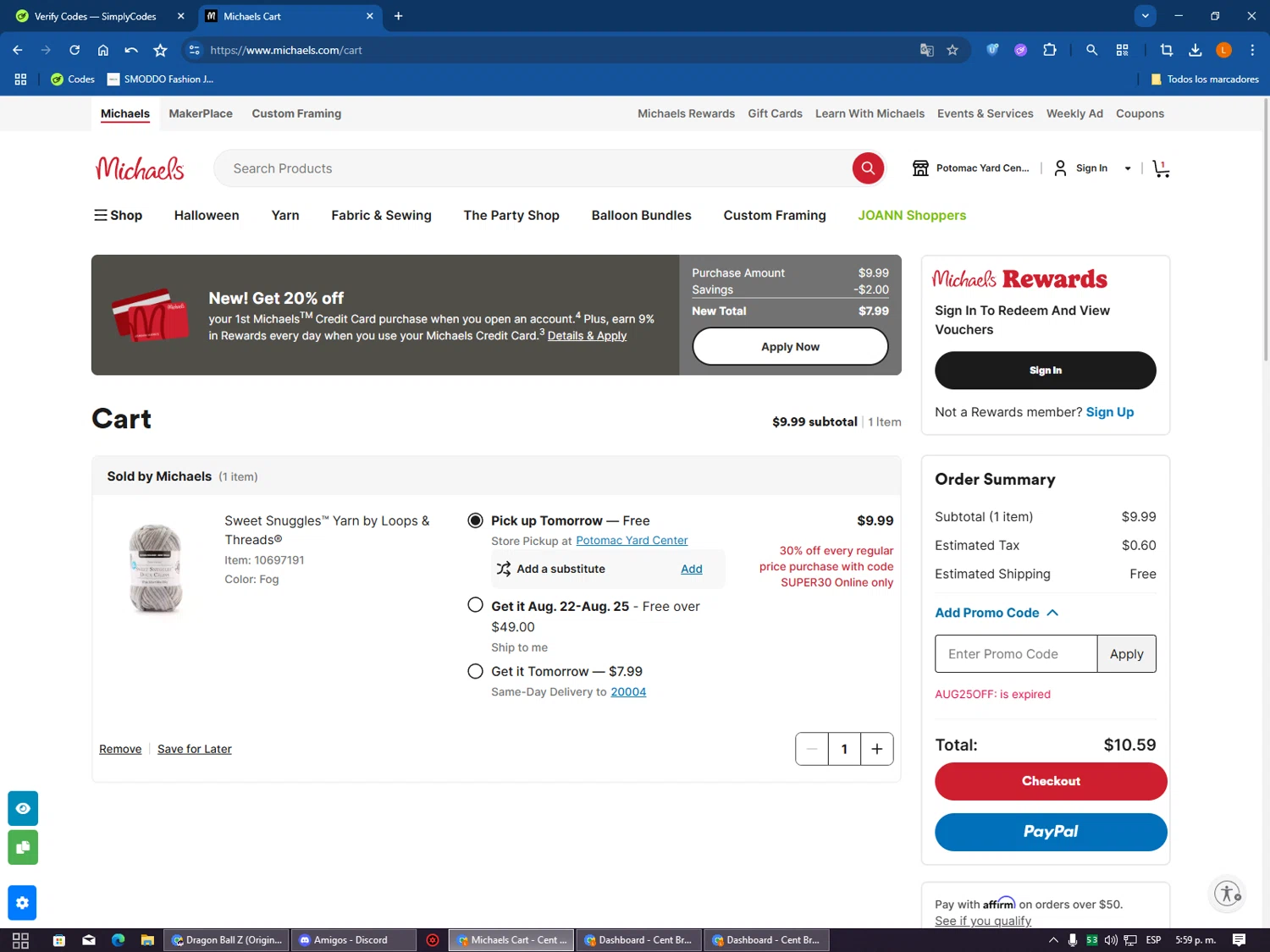Open Fabric & Sewing menu
Viewport: 1270px width, 952px height.
tap(381, 215)
